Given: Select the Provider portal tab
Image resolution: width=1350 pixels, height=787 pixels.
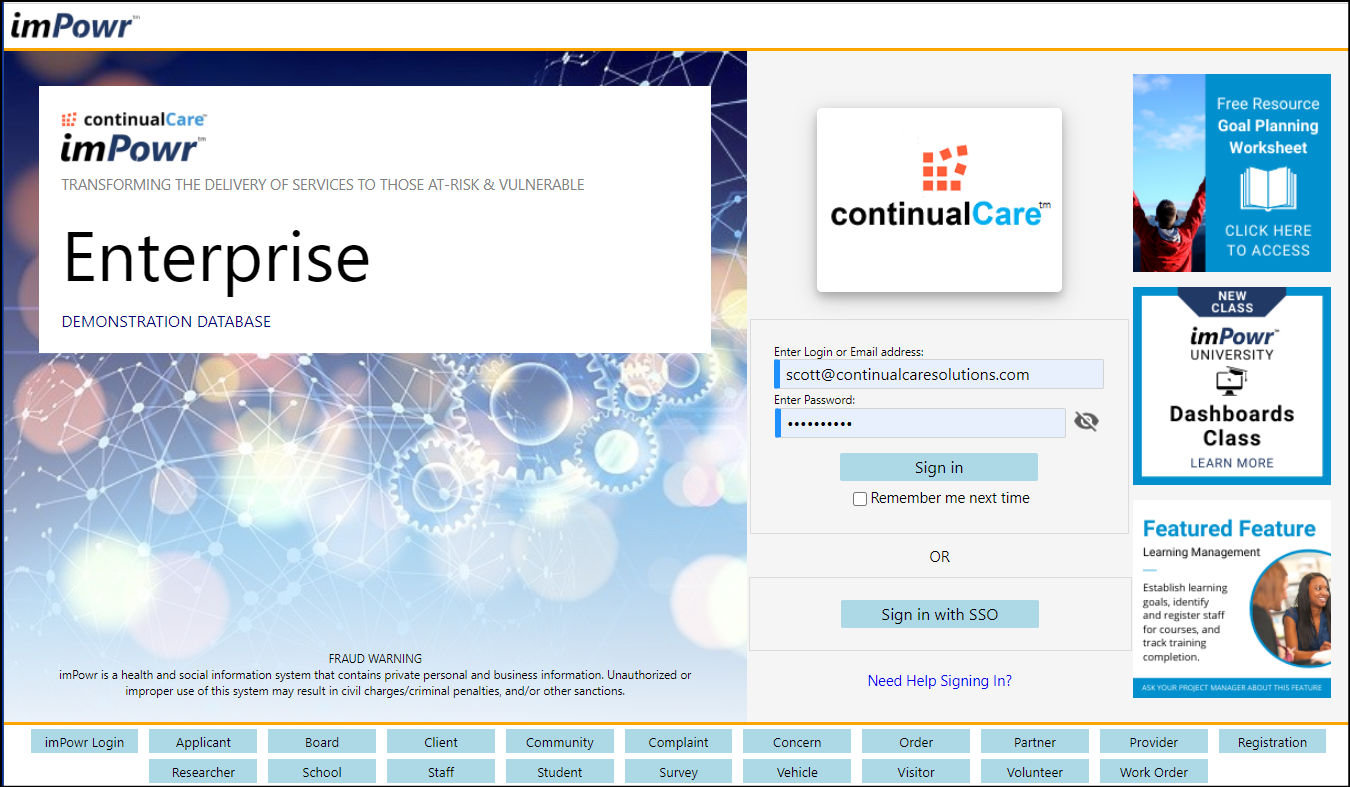Looking at the screenshot, I should 1154,742.
